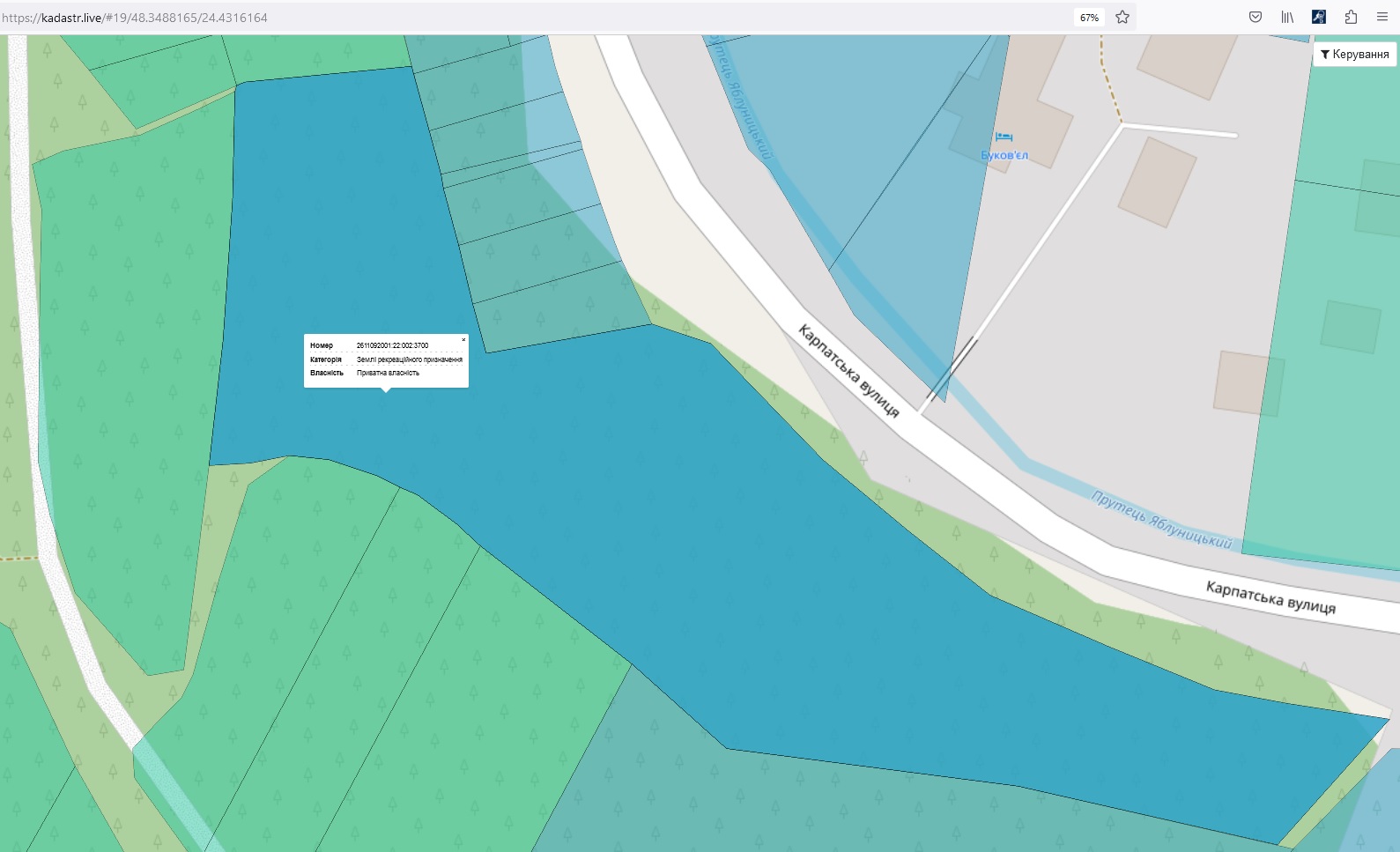Screen dimensions: 1400x852
Task: Click the Карпатська вулиця label at right edge
Action: click(1270, 596)
